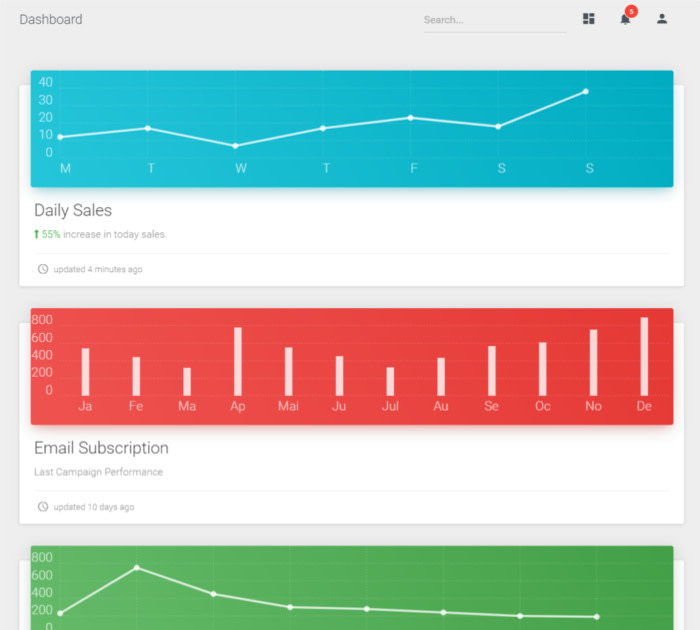Open the notifications bell
The height and width of the screenshot is (630, 700).
point(625,20)
